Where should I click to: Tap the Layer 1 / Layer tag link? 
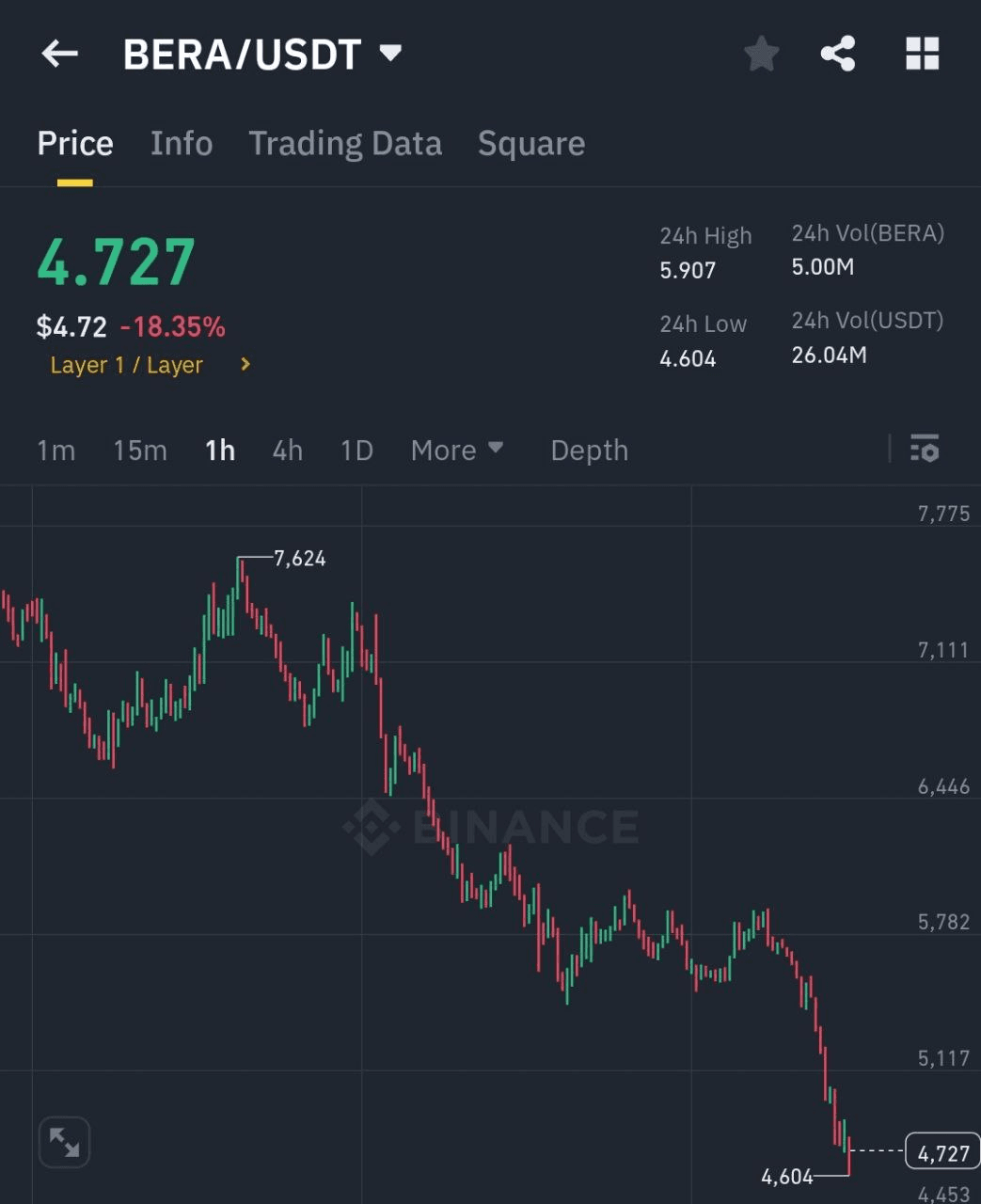click(126, 365)
